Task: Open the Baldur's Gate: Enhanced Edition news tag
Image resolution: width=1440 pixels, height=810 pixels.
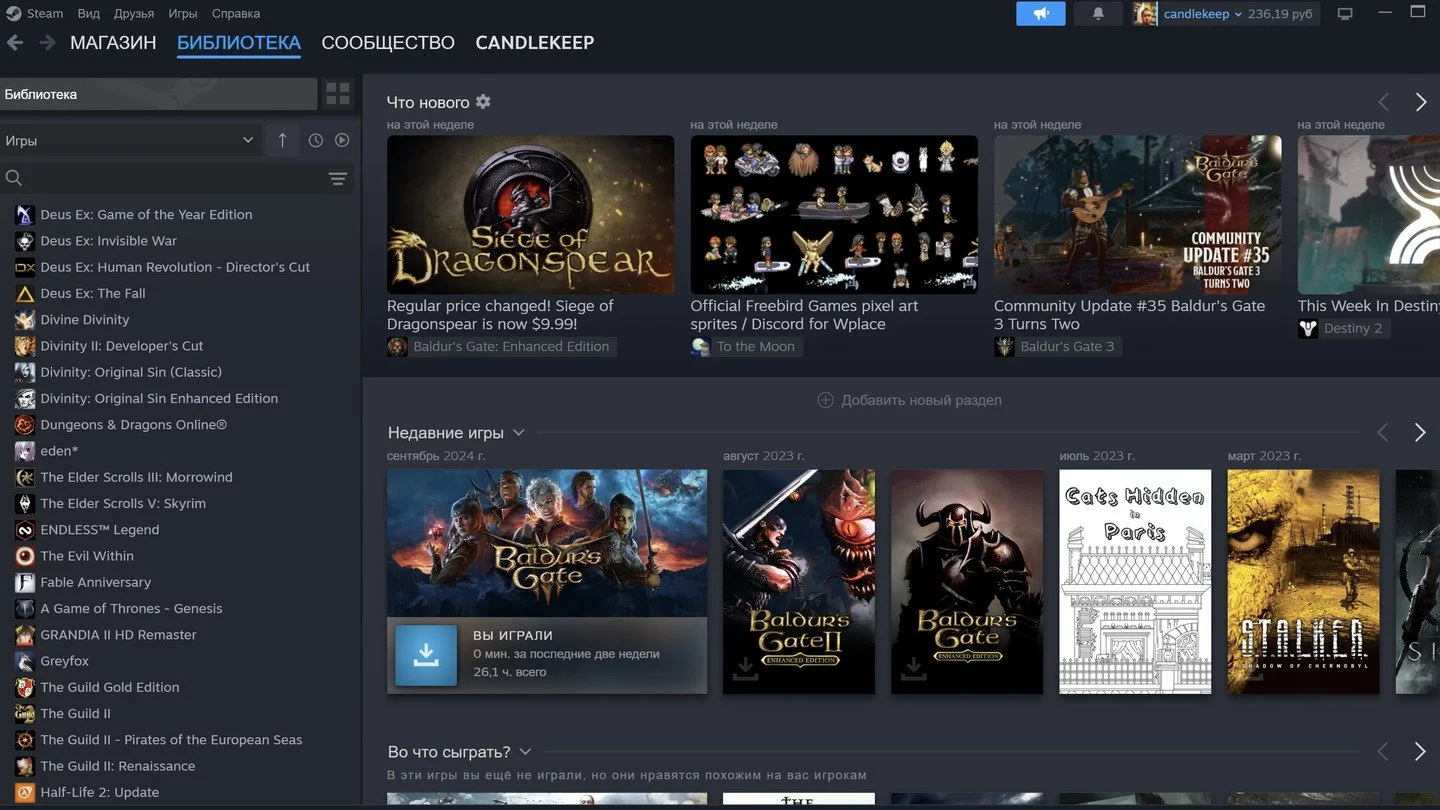Action: click(x=501, y=347)
